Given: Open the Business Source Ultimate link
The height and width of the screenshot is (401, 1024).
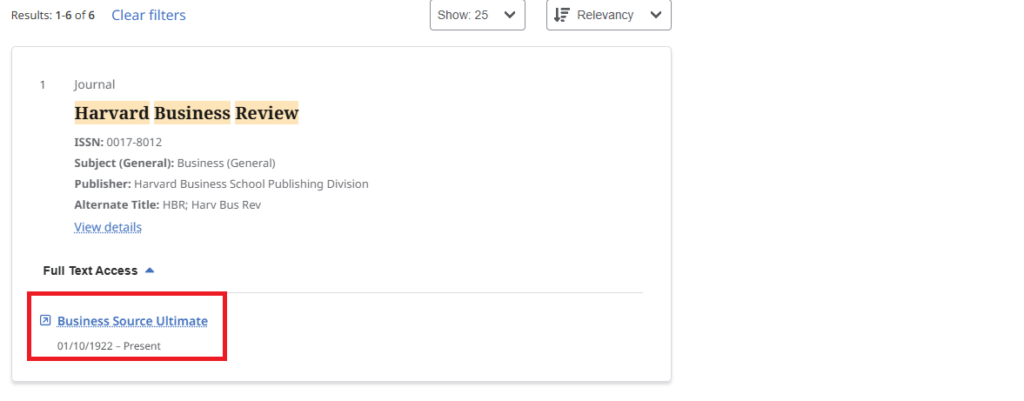Looking at the screenshot, I should 132,321.
